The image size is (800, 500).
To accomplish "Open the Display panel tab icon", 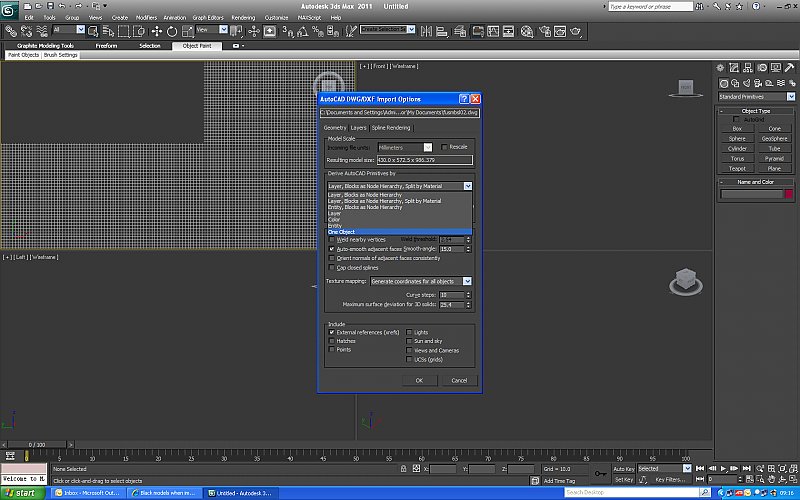I will tap(776, 67).
